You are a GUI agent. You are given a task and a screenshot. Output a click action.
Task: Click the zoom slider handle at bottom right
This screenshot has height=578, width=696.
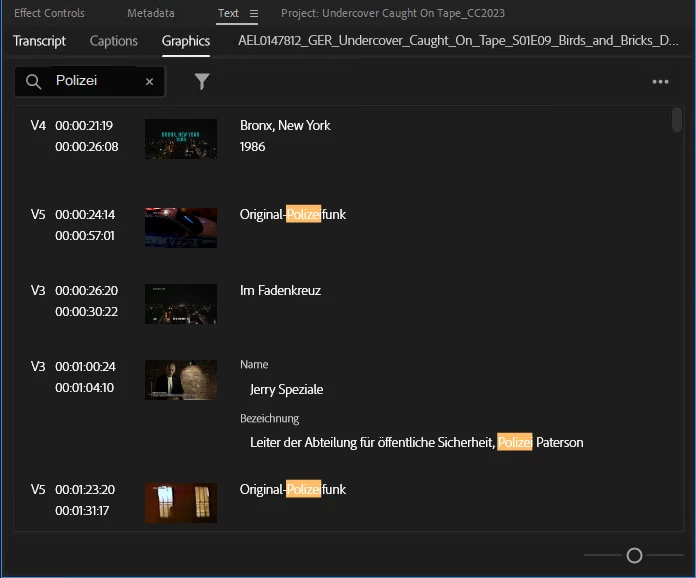(634, 555)
